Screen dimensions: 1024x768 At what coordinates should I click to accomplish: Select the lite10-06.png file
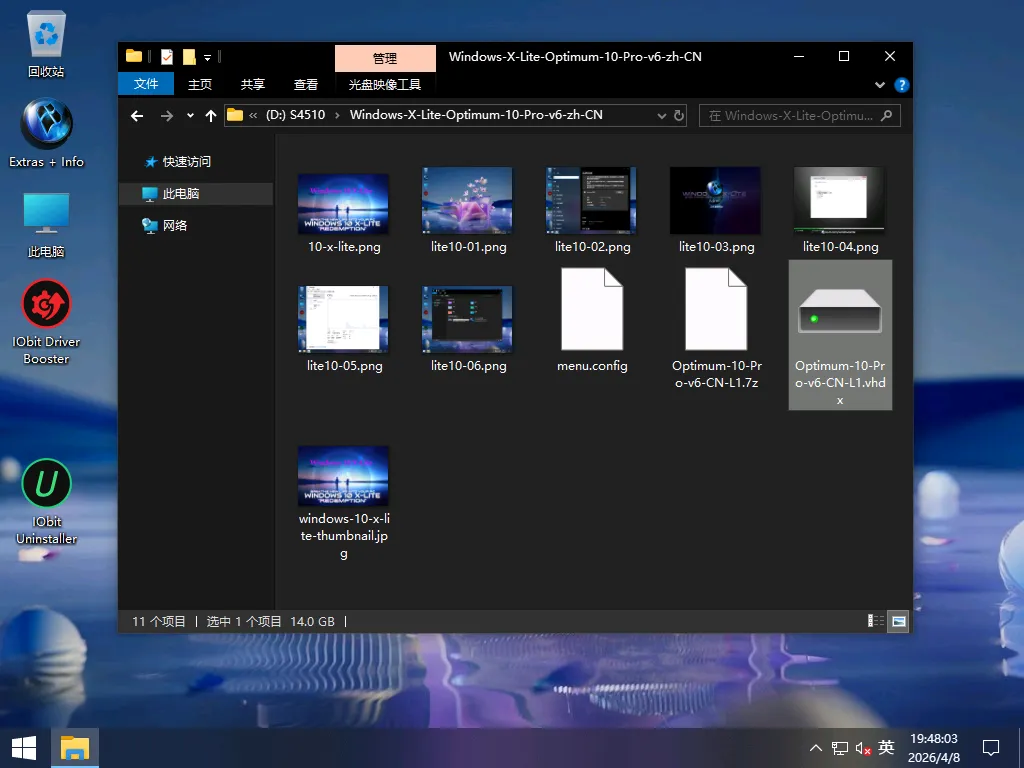[x=468, y=329]
